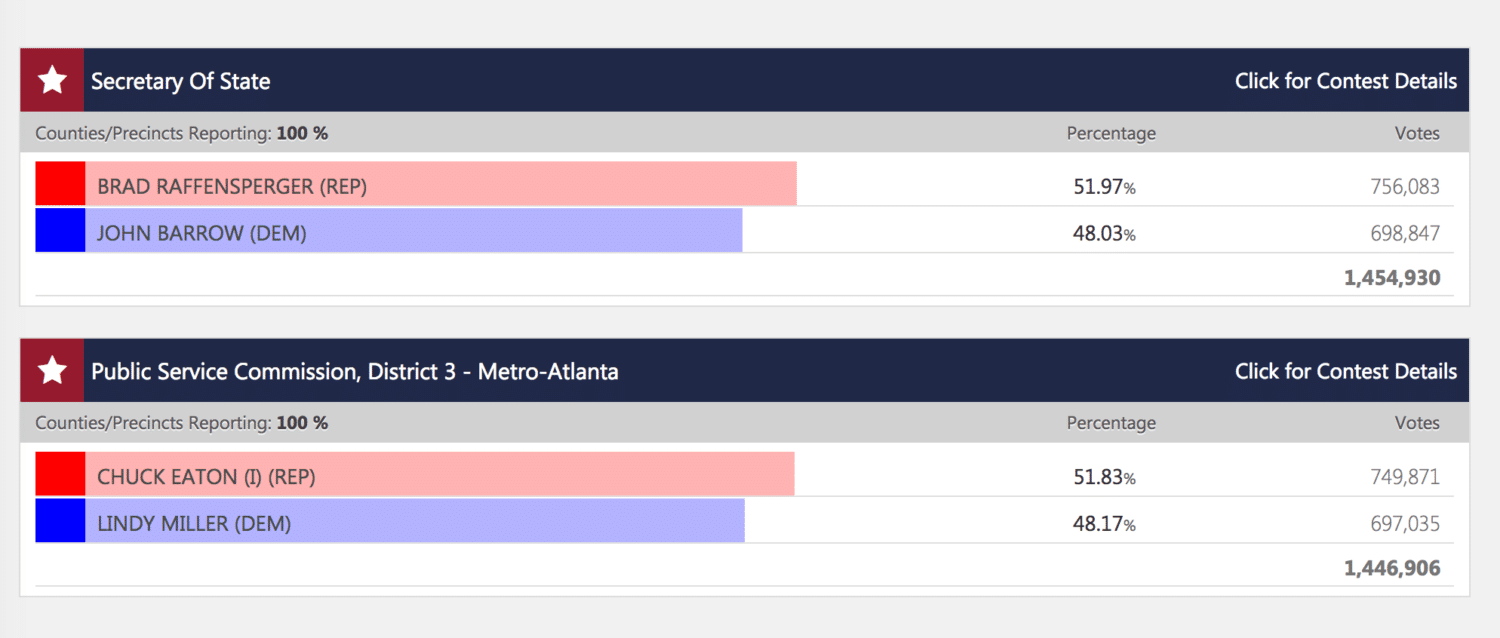
Task: Click the star icon beside Public Service Commission
Action: pos(52,371)
